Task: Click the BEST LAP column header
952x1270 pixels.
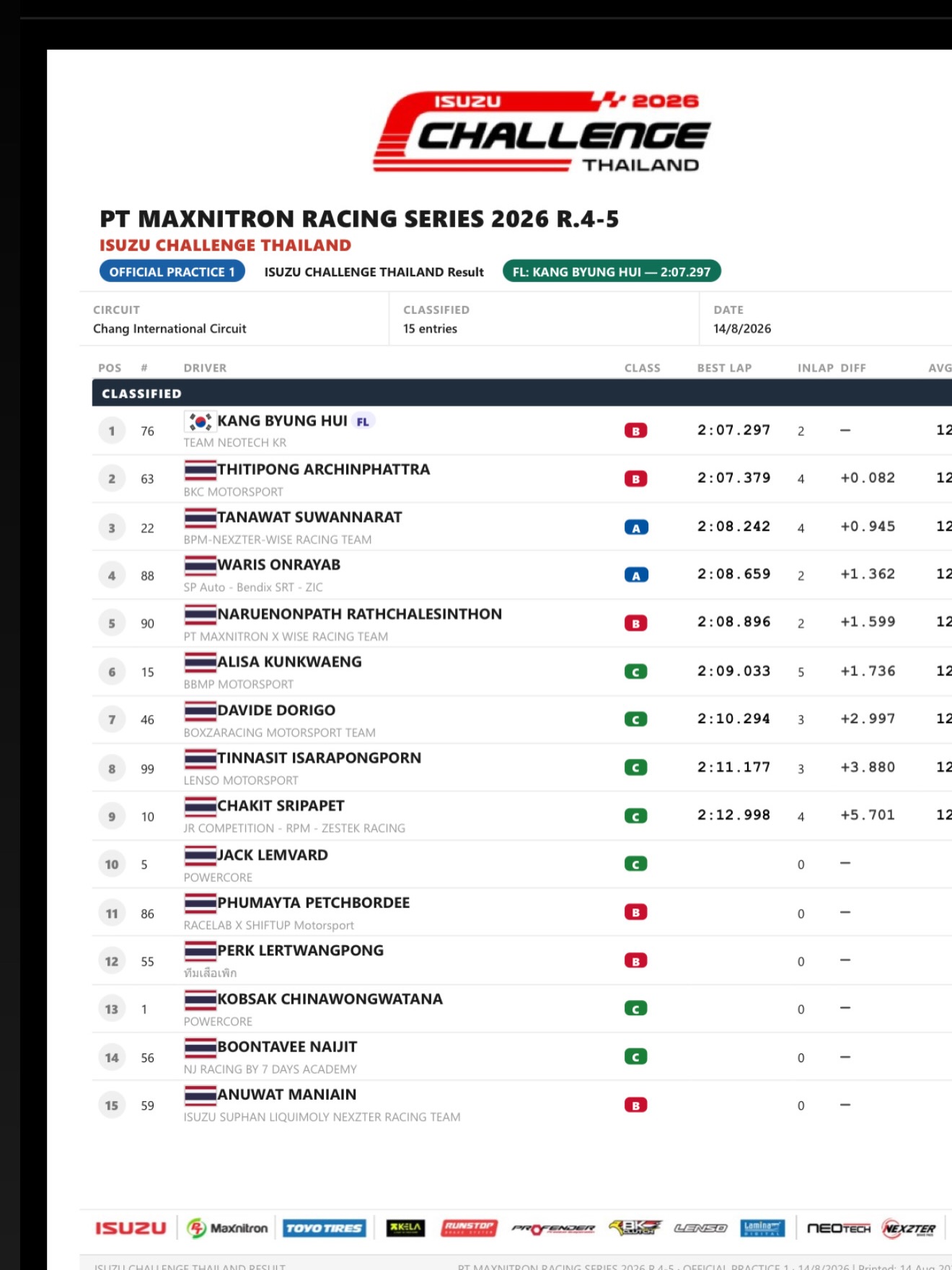Action: click(724, 368)
